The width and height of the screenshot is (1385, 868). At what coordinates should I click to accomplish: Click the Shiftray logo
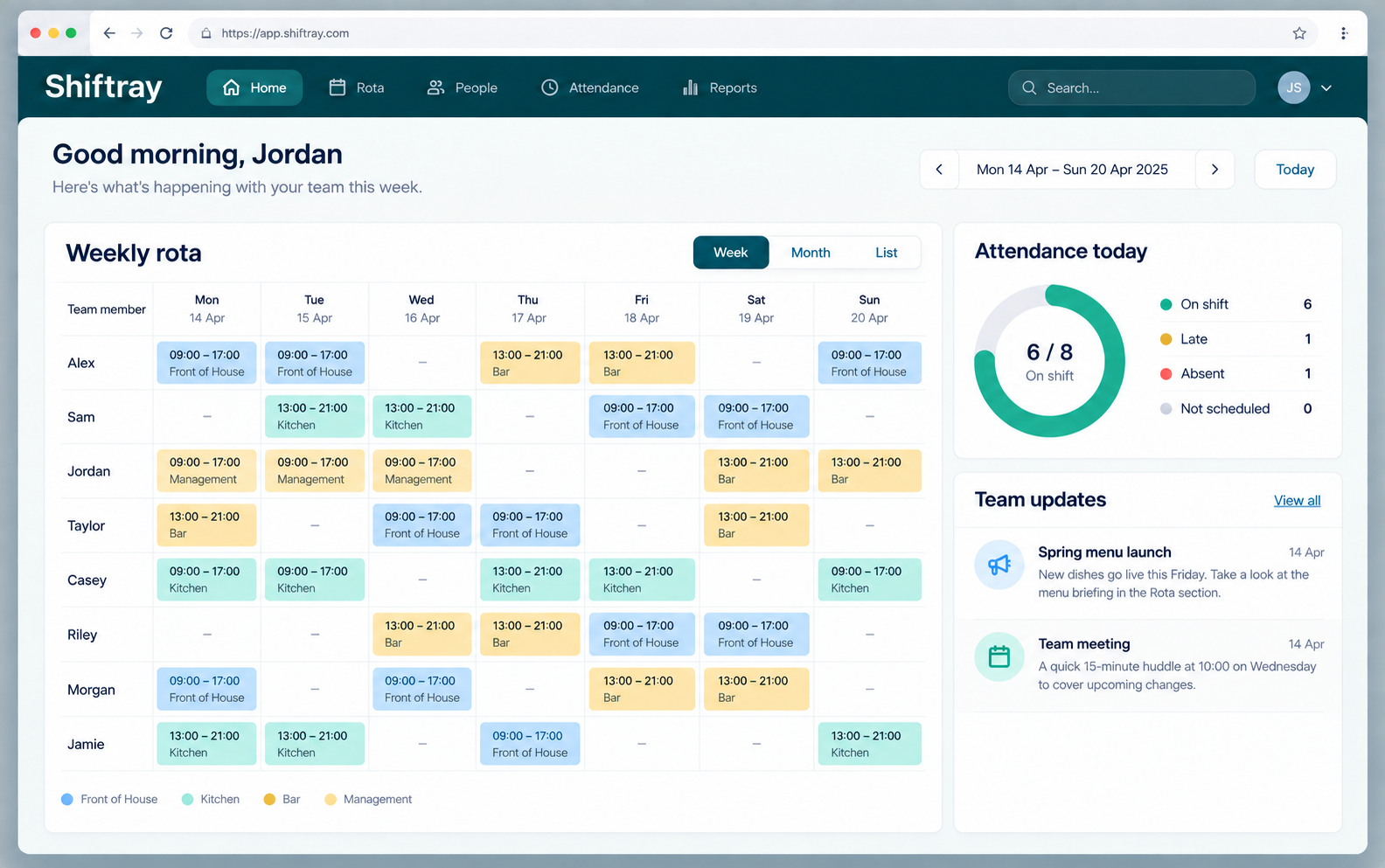[103, 87]
